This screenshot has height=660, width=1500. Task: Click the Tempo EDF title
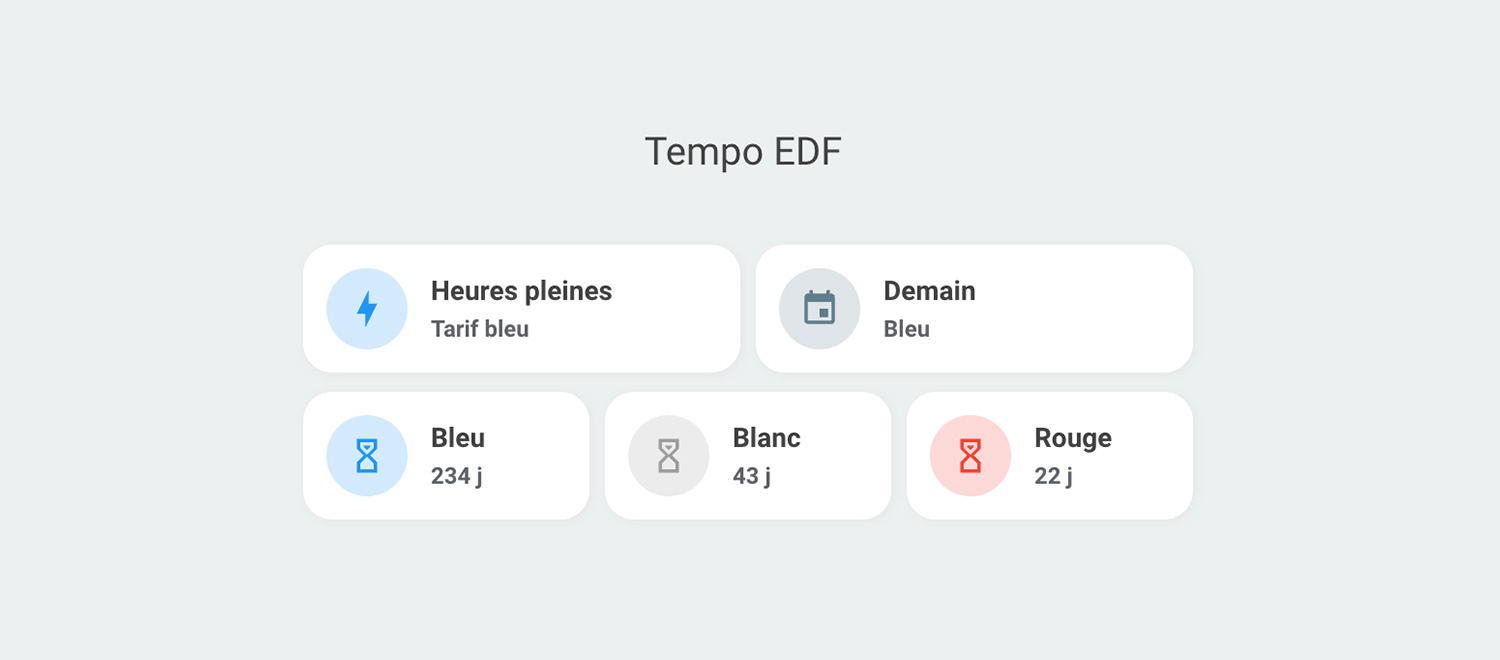pos(743,151)
